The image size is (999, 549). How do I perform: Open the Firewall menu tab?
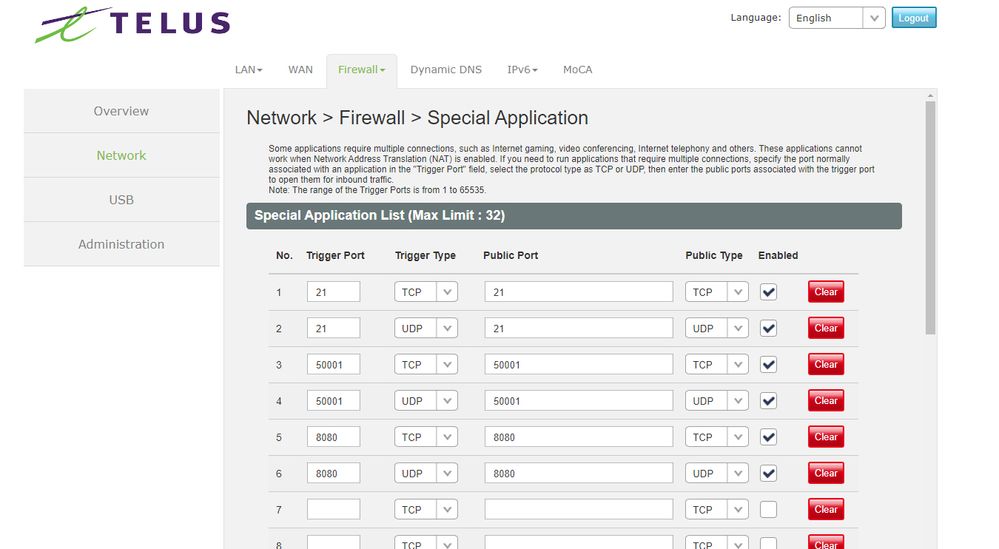[x=361, y=70]
